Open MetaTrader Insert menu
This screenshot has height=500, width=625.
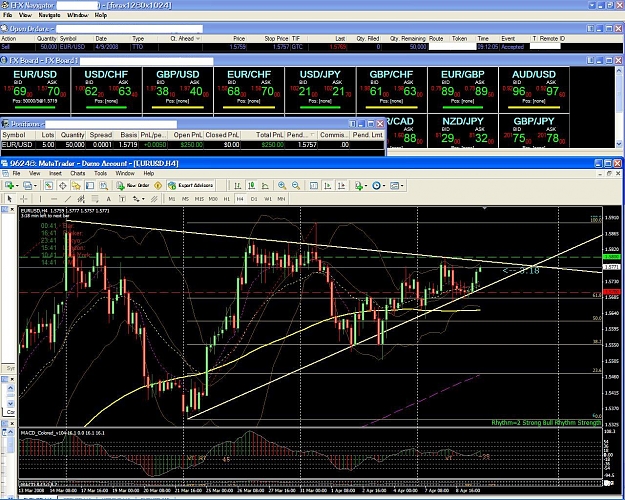(55, 173)
